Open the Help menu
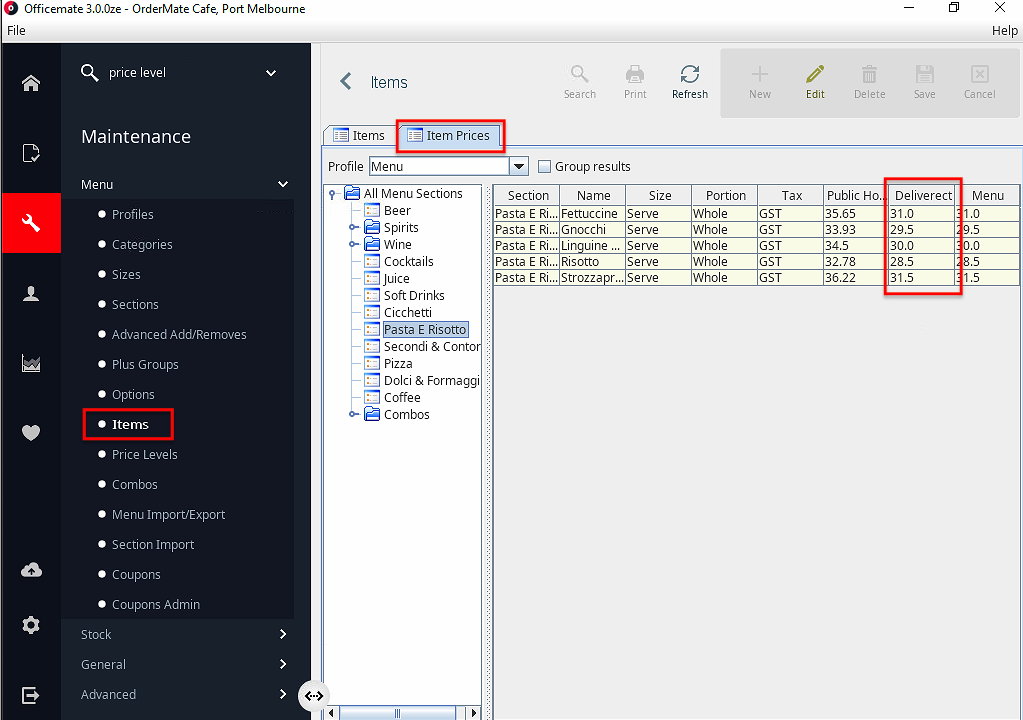This screenshot has width=1023, height=720. [x=1004, y=30]
